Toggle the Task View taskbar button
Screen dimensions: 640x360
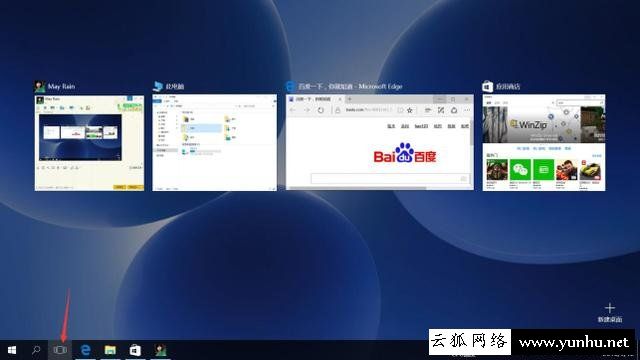(x=60, y=350)
